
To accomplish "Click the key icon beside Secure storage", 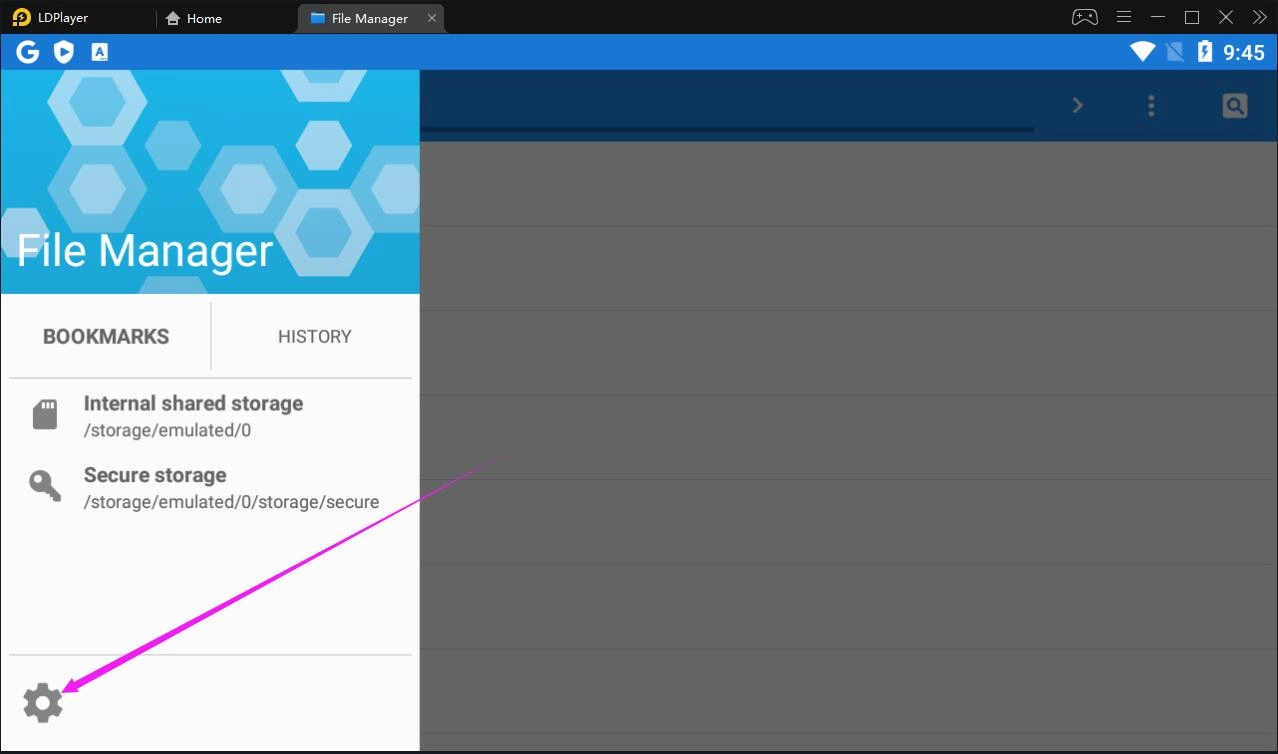I will pos(44,485).
